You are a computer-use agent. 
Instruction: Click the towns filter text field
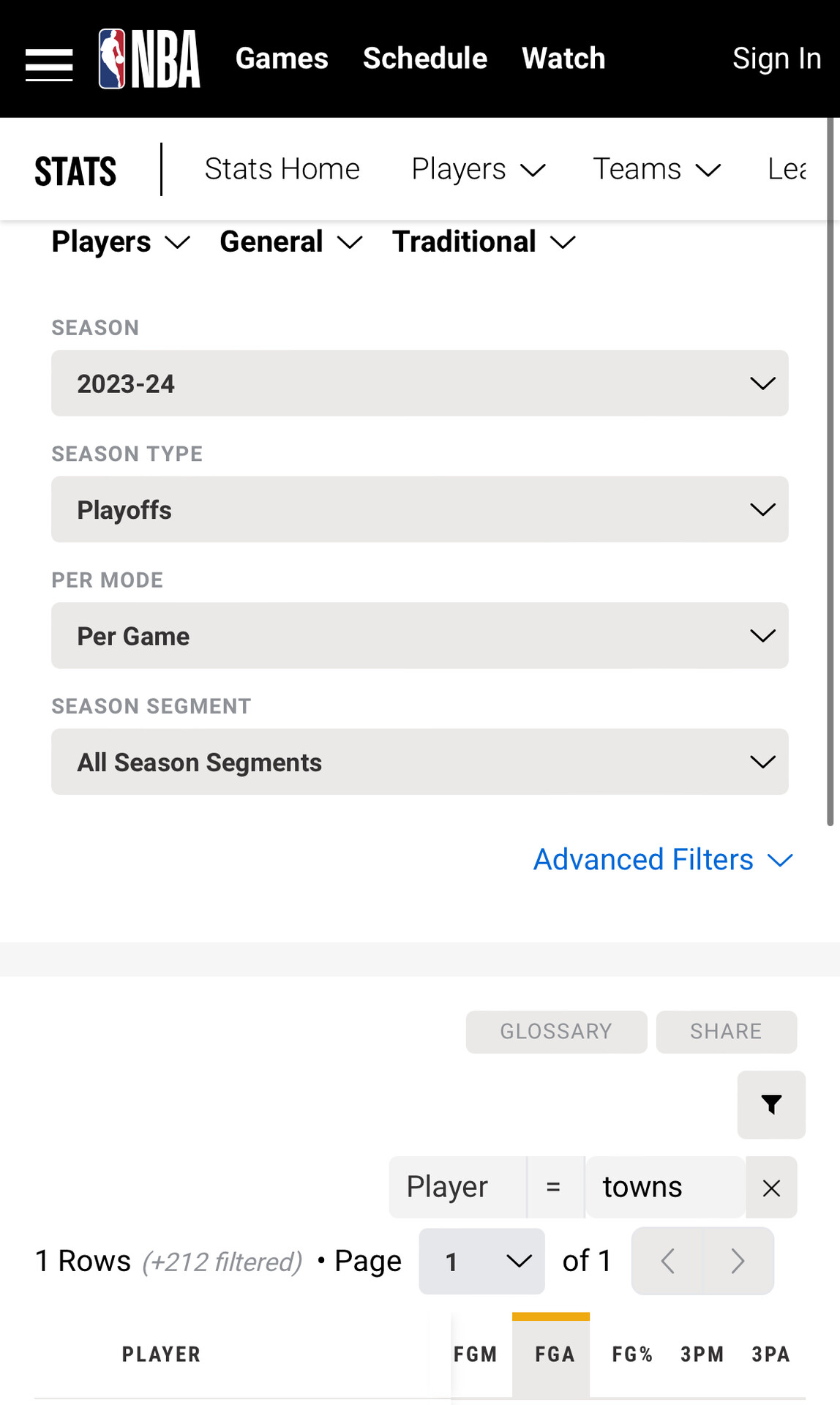click(664, 1188)
